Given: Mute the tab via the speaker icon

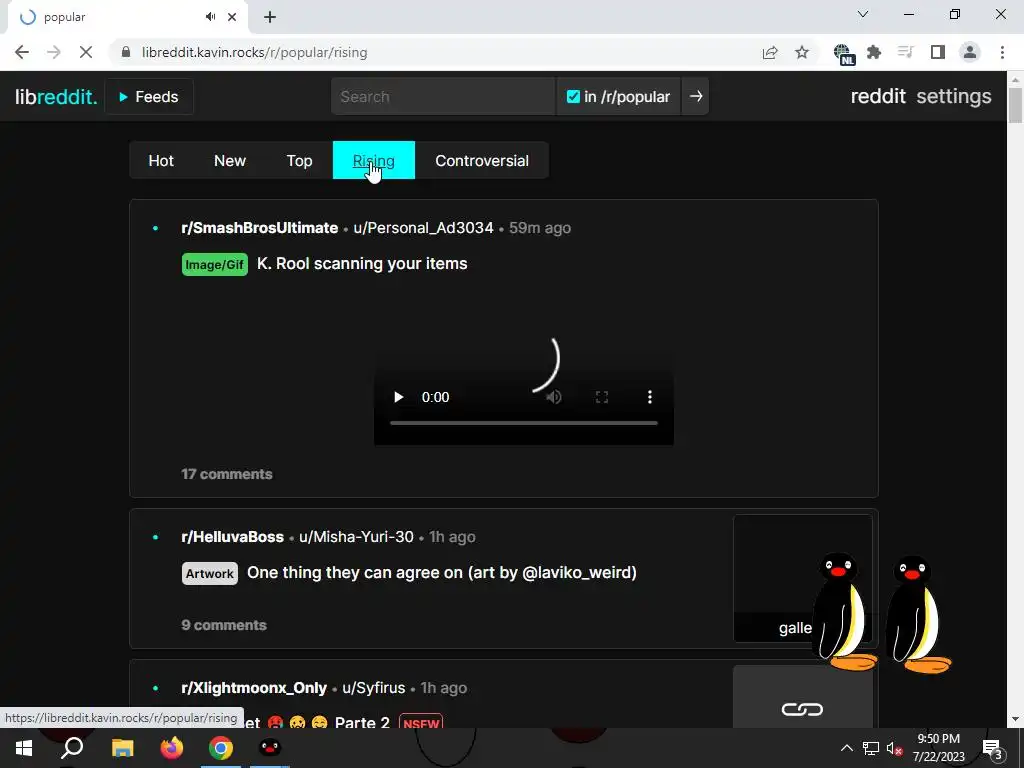Looking at the screenshot, I should (210, 17).
